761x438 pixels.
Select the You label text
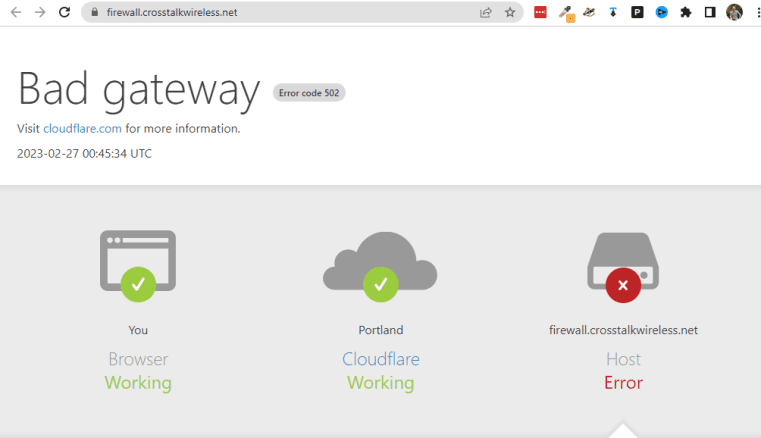pos(138,330)
